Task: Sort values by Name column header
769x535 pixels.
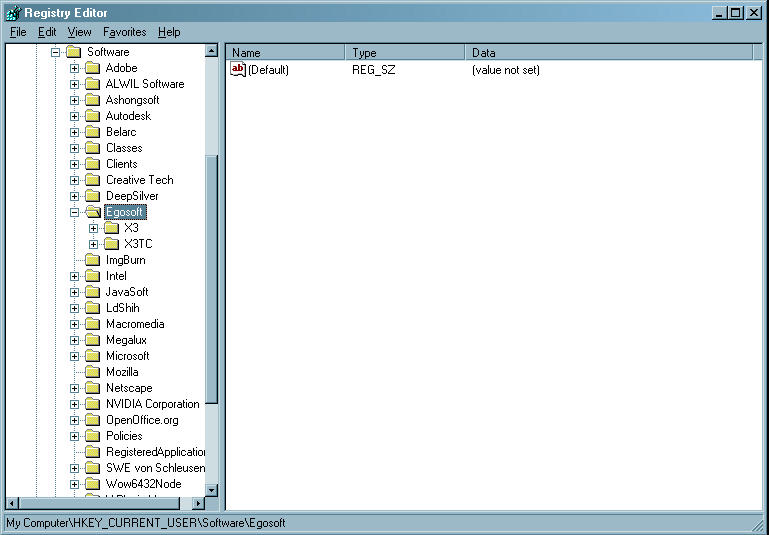Action: click(286, 52)
